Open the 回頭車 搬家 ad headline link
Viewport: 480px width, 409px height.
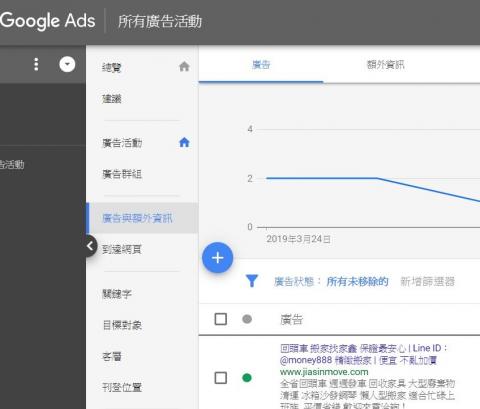pos(363,354)
